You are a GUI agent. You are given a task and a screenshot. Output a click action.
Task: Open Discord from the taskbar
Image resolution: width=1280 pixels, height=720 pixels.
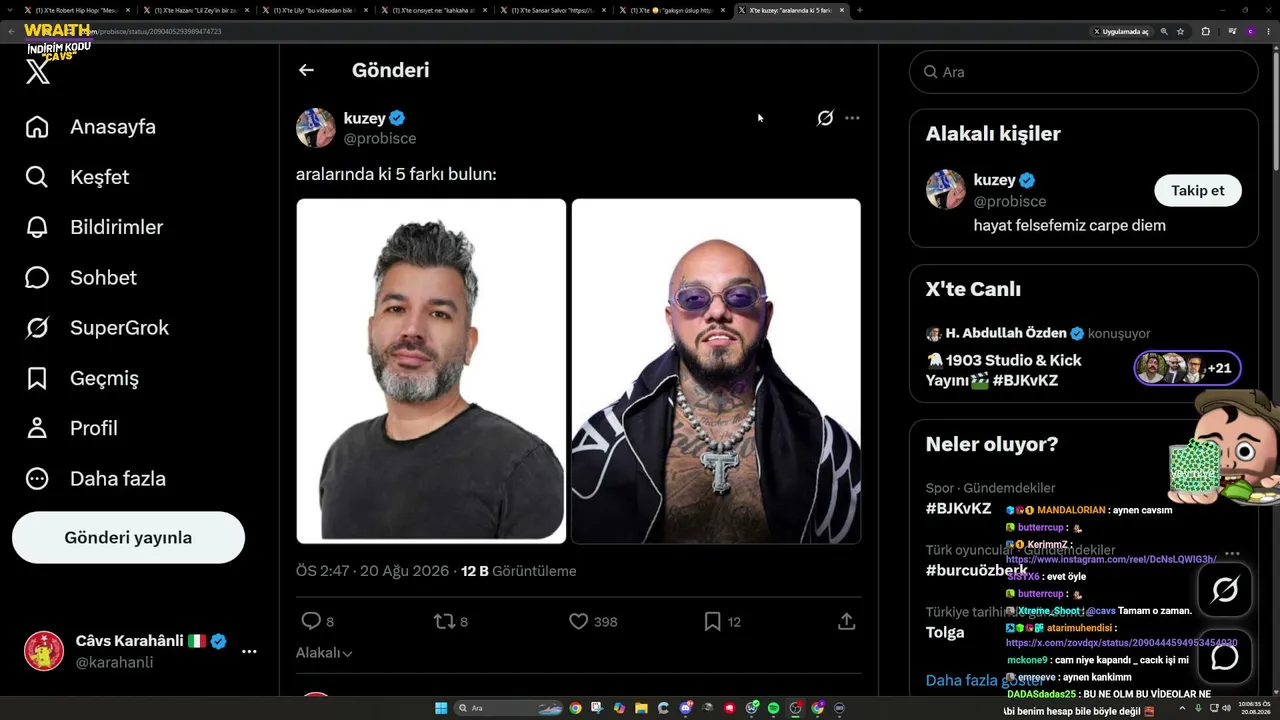pos(685,708)
